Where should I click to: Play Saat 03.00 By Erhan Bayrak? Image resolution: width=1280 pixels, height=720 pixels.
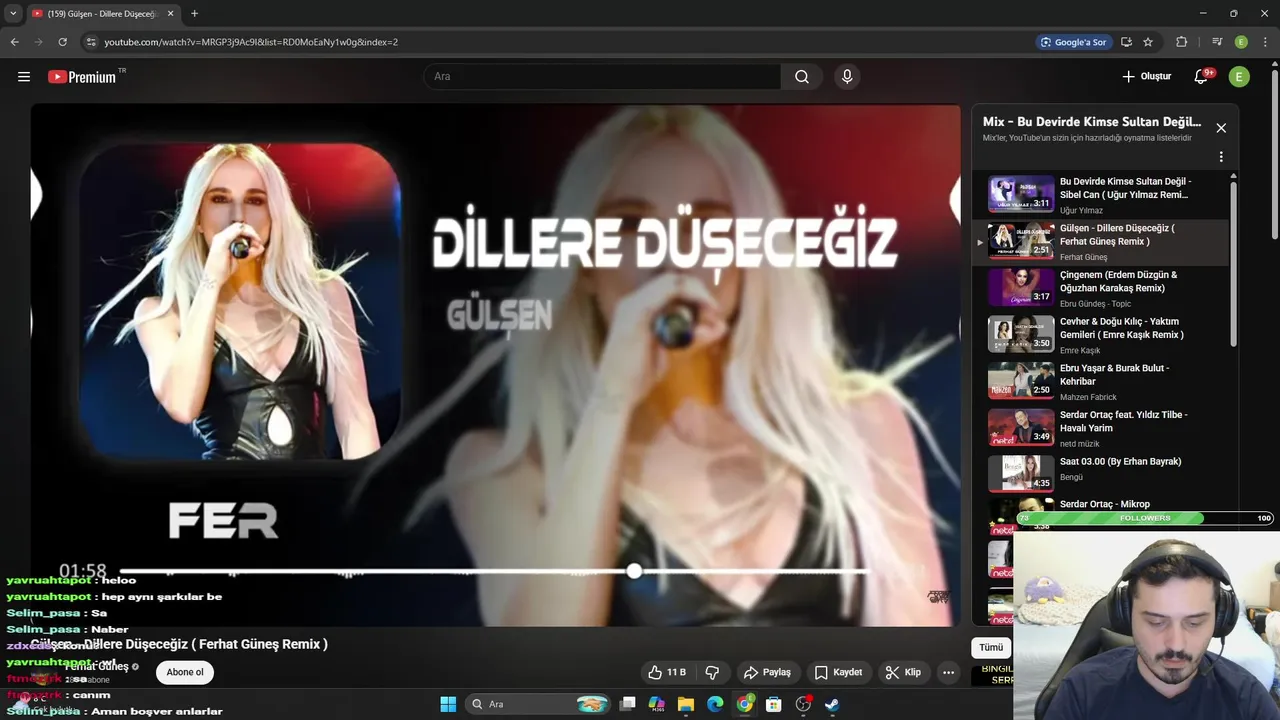pyautogui.click(x=1100, y=474)
